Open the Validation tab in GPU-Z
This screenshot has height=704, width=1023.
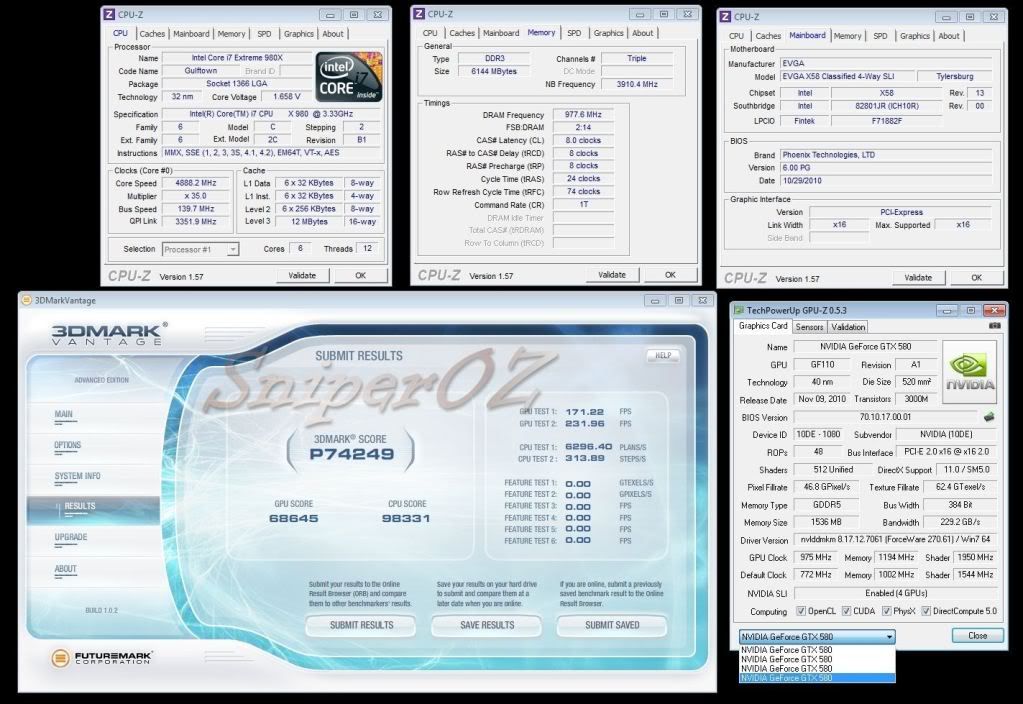pos(848,327)
